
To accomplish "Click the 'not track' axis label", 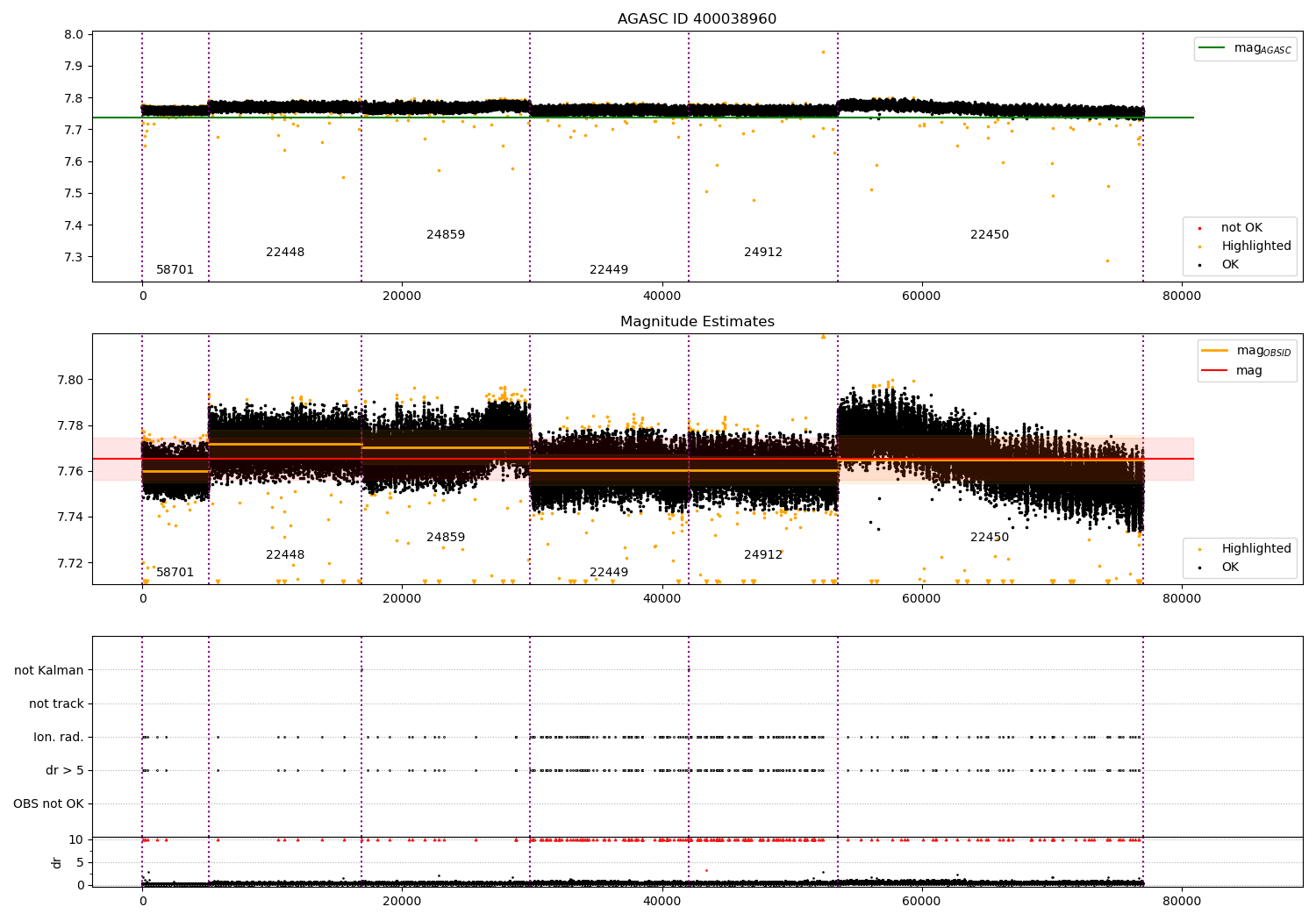I will point(56,703).
